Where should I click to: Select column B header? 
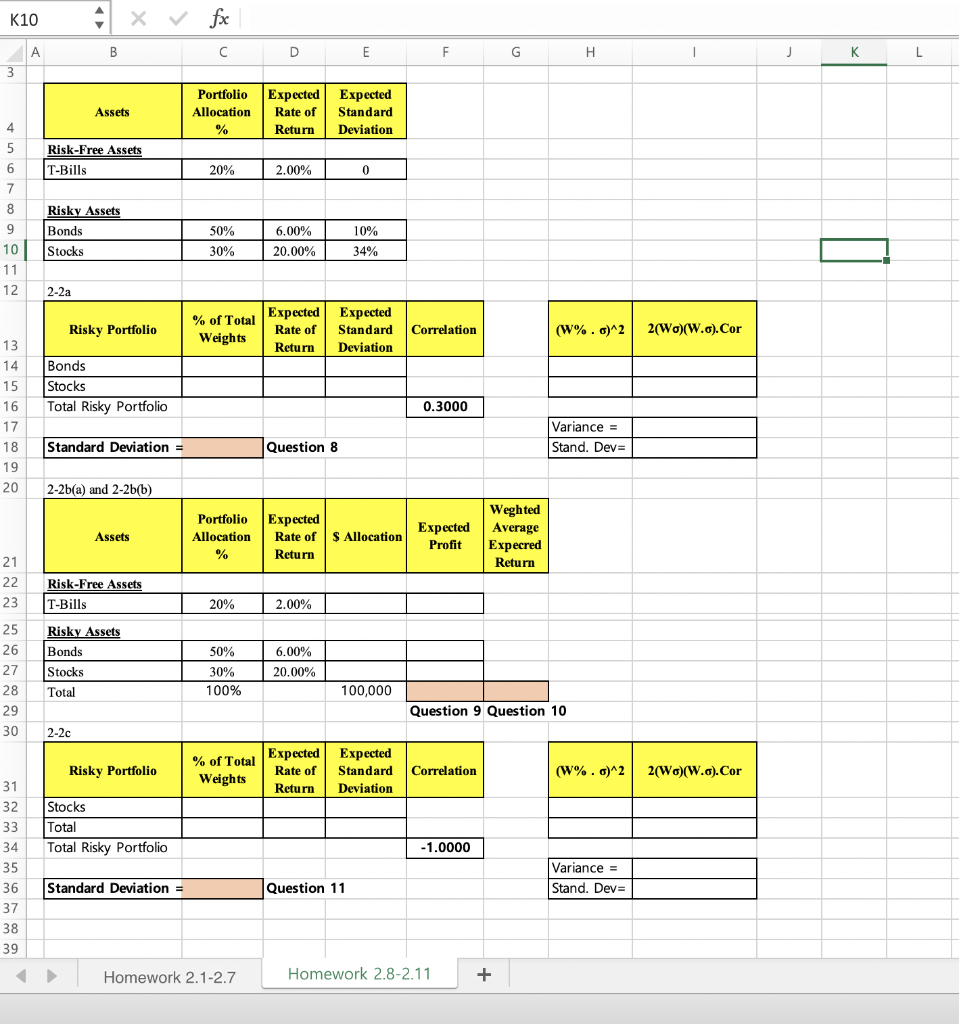[113, 52]
